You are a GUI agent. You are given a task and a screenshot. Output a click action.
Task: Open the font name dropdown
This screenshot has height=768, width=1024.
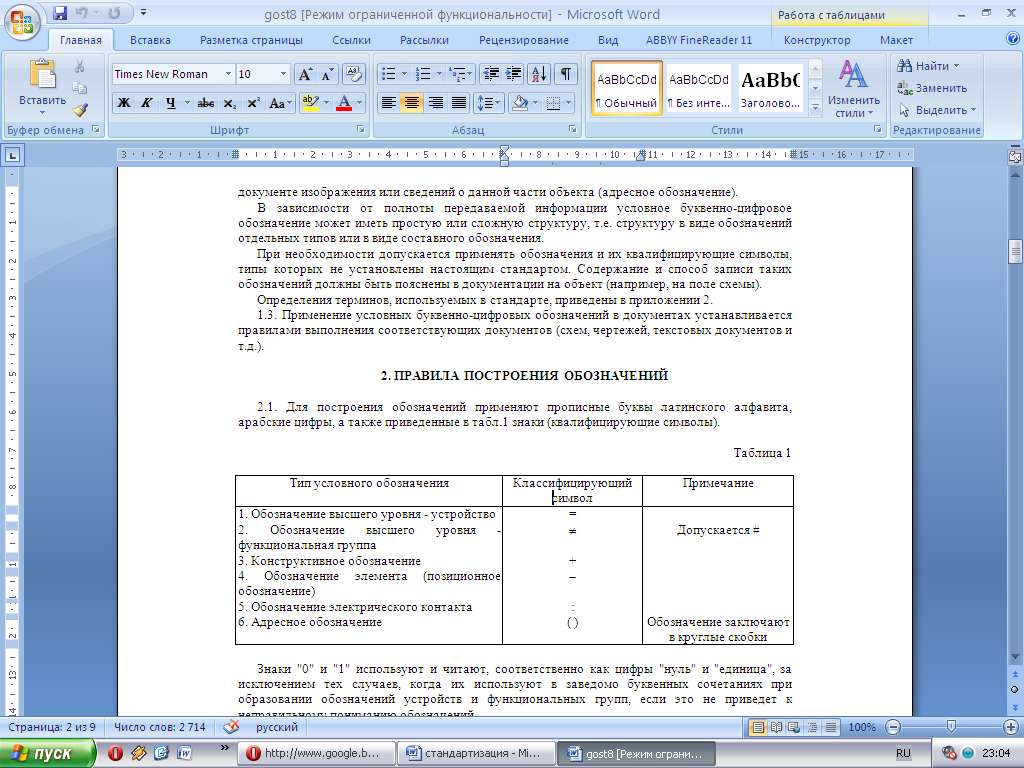pyautogui.click(x=228, y=74)
